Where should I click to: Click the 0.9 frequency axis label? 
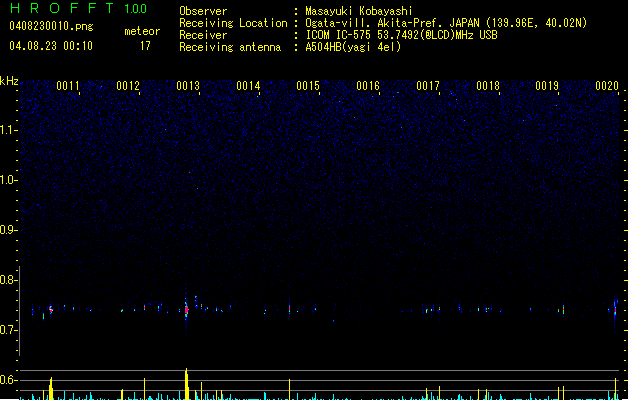[9, 230]
